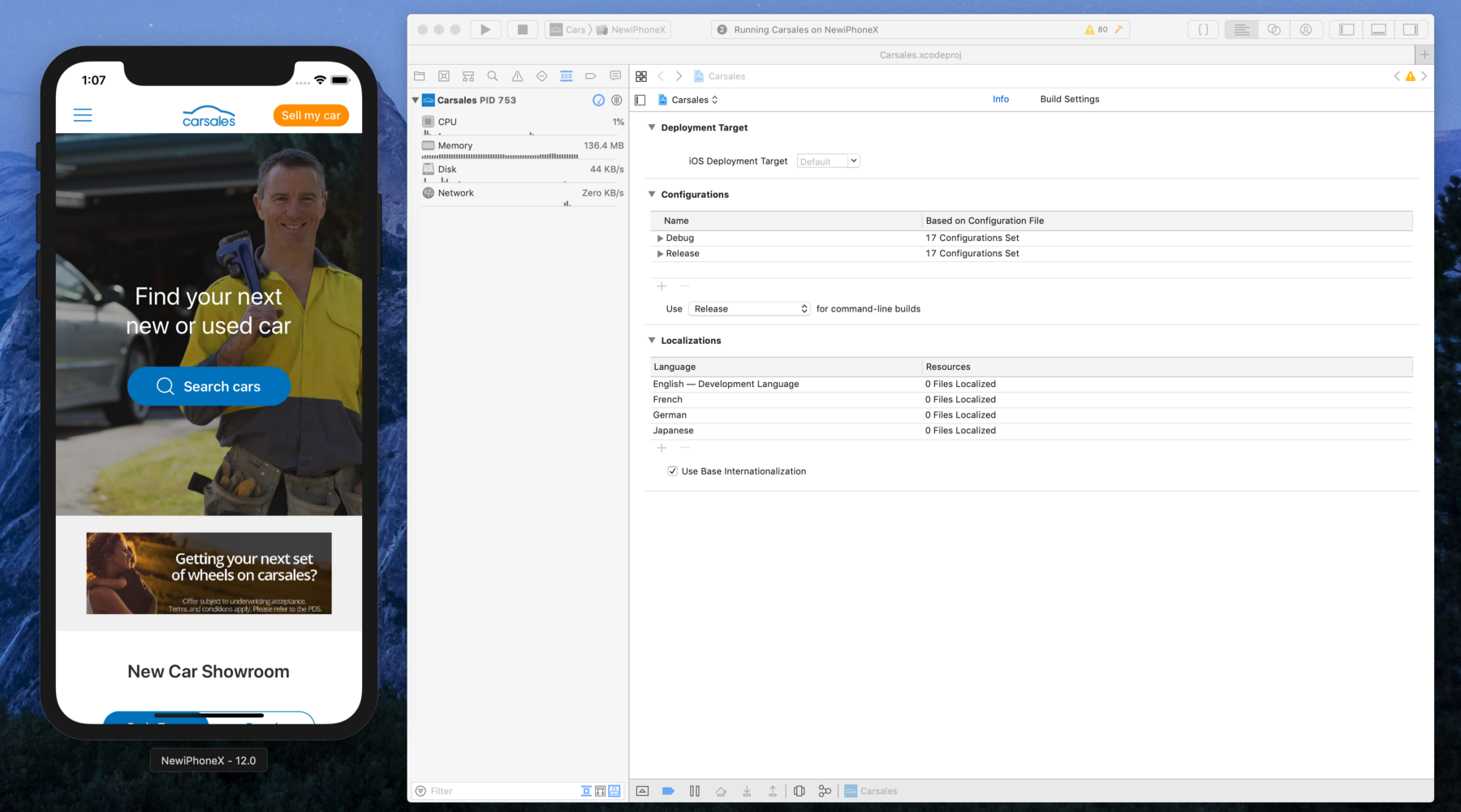
Task: Open the code snippets library button
Action: tap(1203, 29)
